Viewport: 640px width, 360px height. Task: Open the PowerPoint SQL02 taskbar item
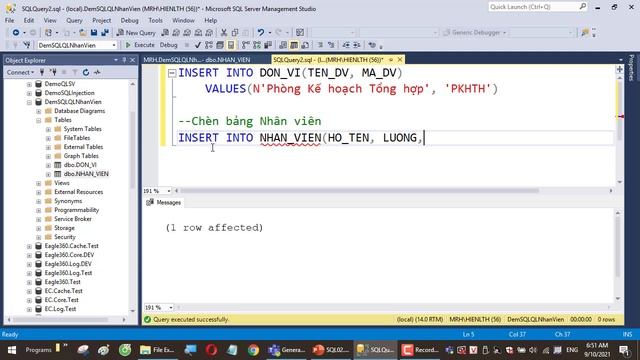click(x=330, y=350)
